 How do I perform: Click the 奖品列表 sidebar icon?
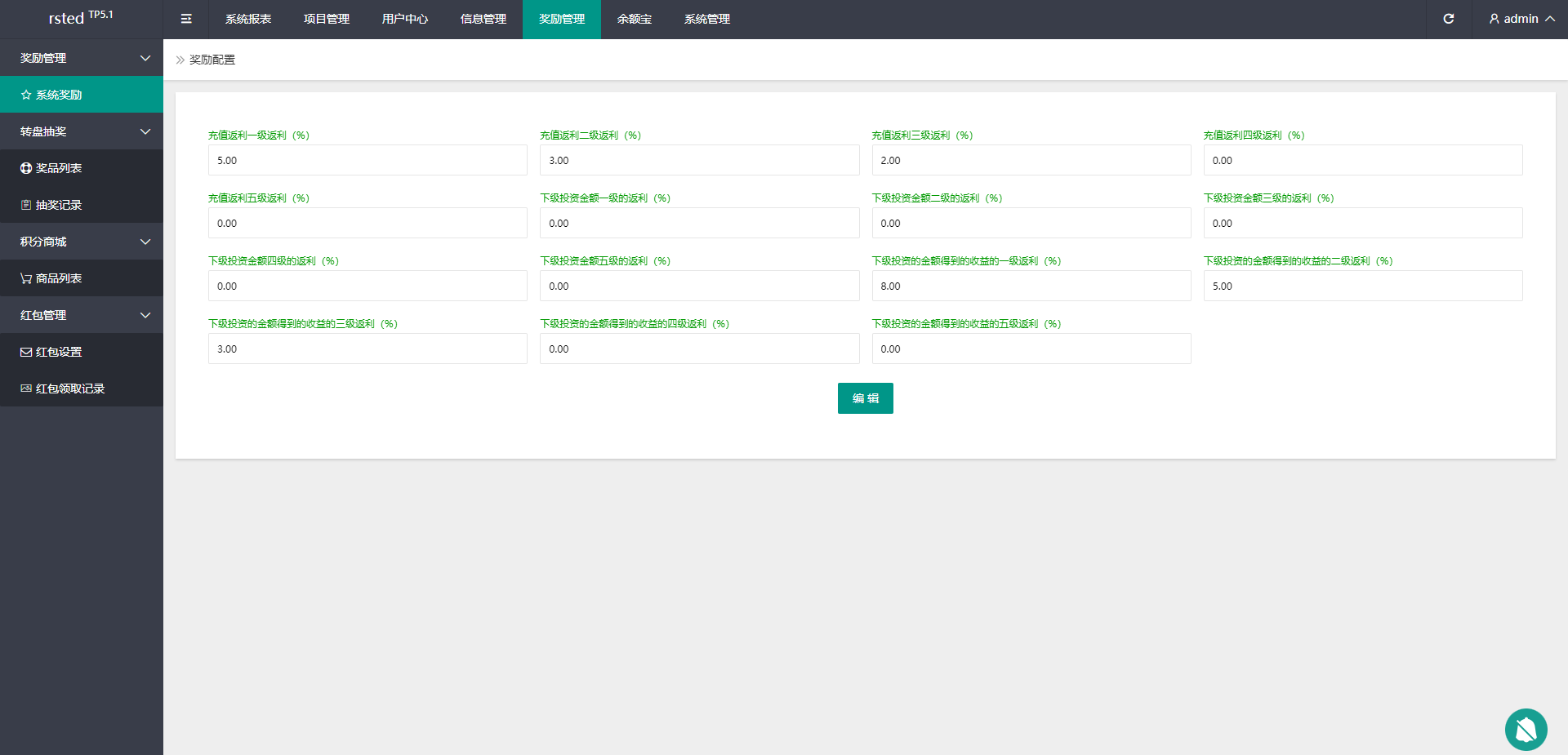26,168
